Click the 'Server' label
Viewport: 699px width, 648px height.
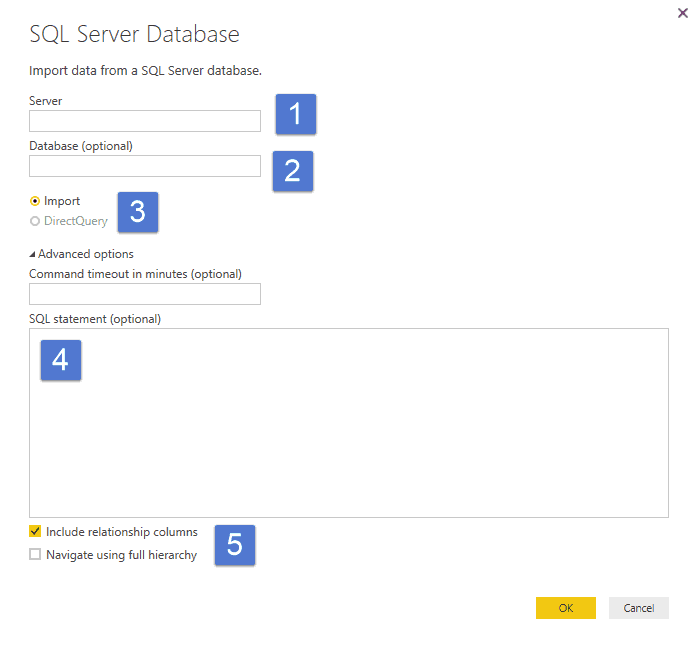point(45,101)
